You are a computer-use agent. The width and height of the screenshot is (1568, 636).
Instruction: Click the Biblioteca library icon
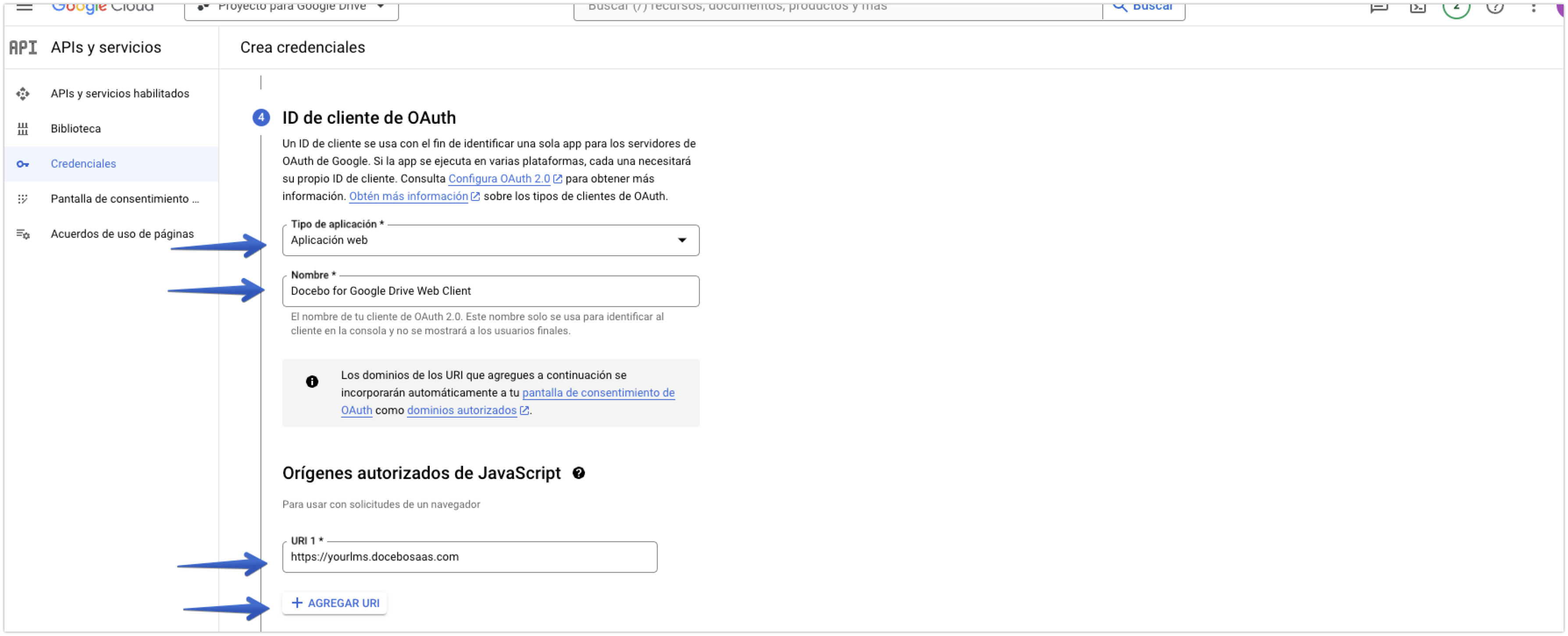(x=23, y=129)
